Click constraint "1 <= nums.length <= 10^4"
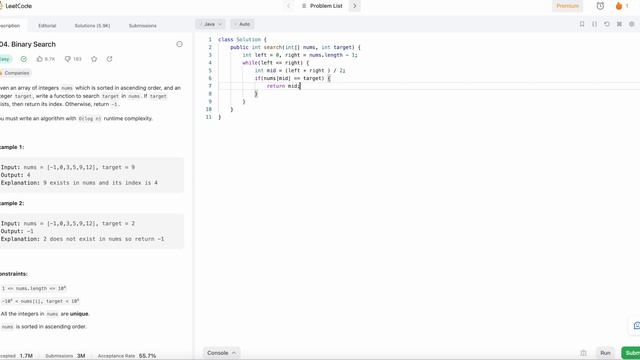This screenshot has width=640, height=360. pyautogui.click(x=33, y=289)
